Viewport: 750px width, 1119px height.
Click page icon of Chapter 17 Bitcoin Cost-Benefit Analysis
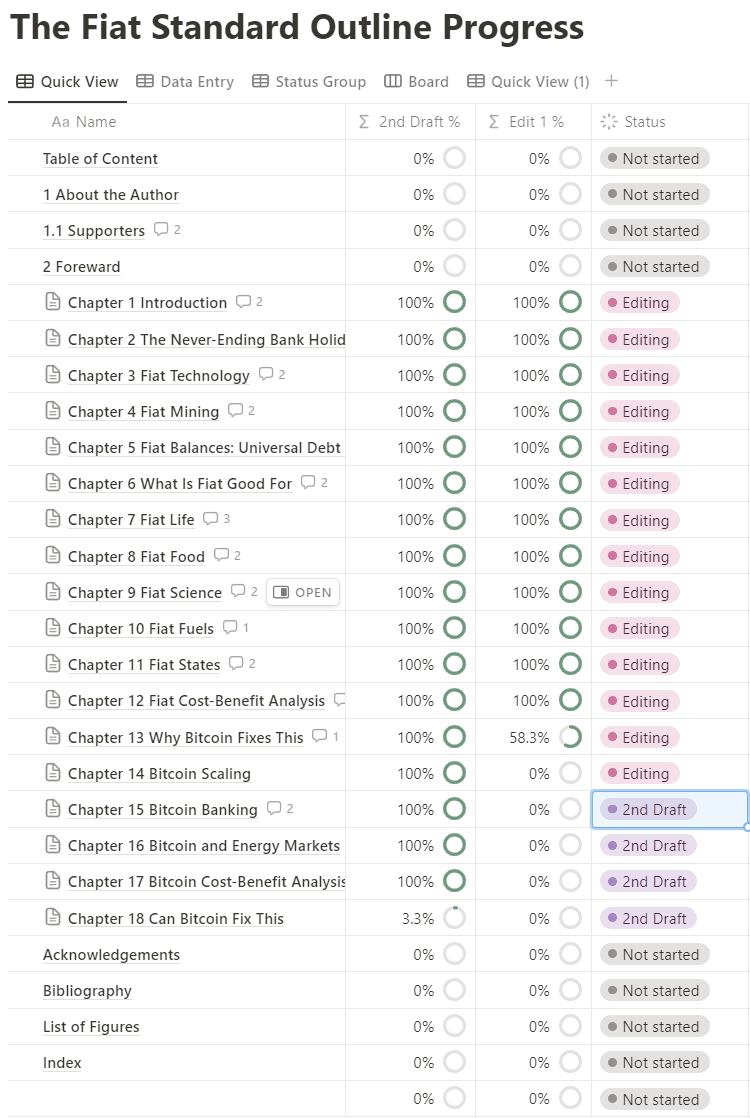(x=53, y=881)
